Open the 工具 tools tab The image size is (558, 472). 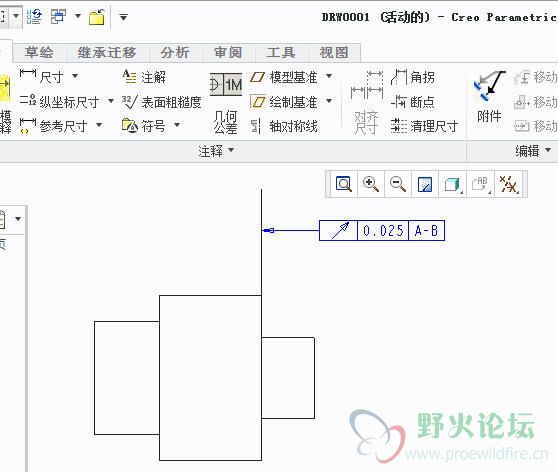point(281,53)
